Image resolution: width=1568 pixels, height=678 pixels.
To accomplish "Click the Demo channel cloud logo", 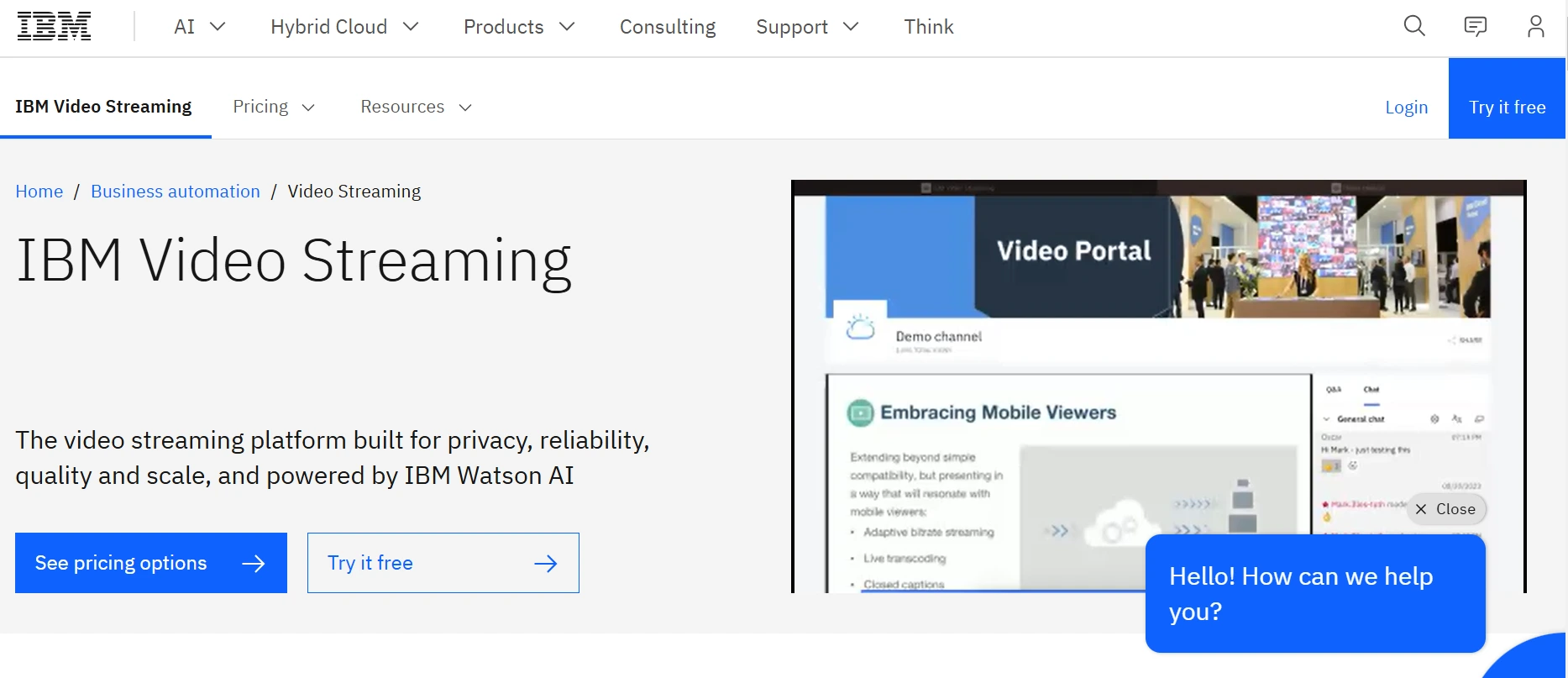I will 860,327.
